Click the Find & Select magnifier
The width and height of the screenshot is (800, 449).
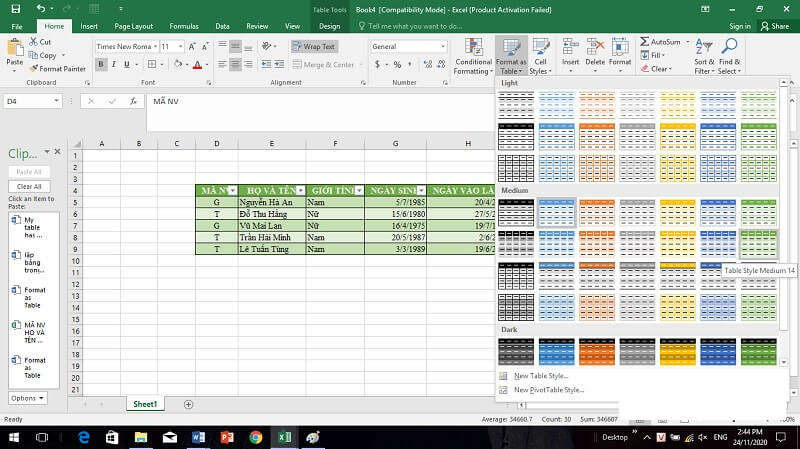click(729, 56)
